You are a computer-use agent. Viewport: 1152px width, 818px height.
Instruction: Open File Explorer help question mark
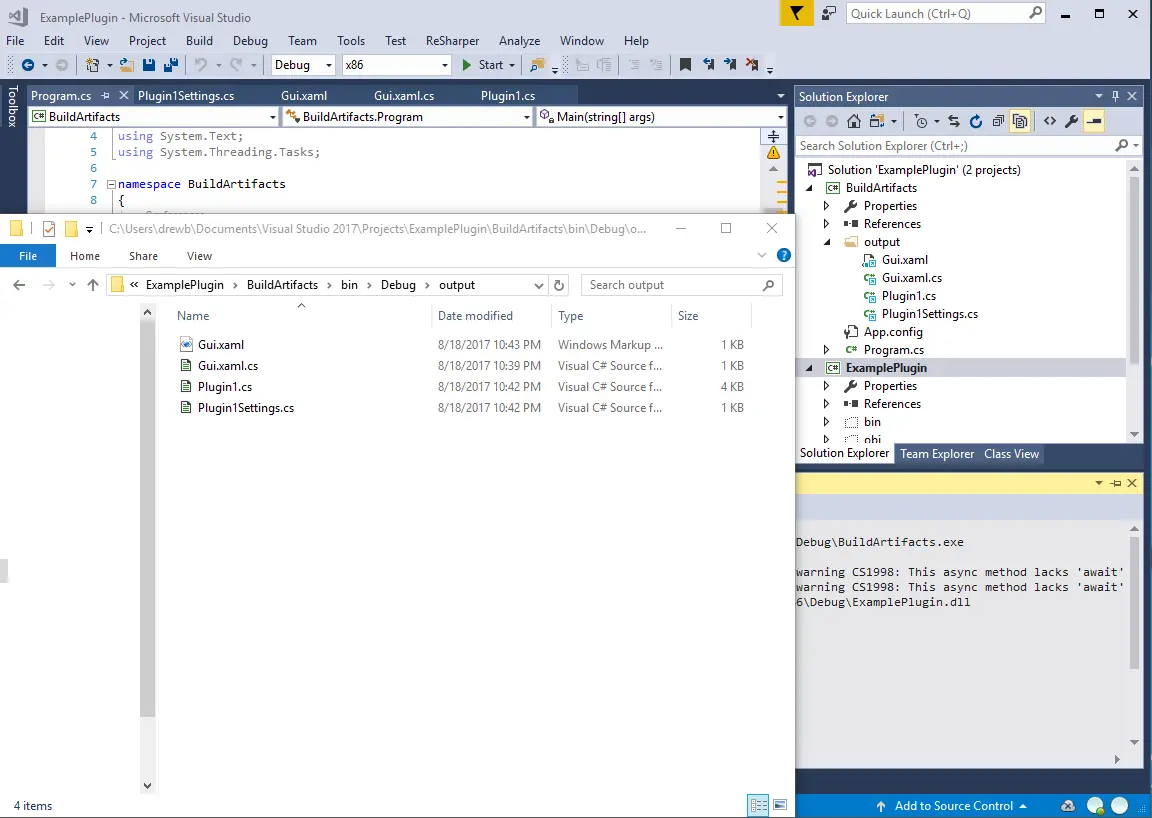[x=784, y=255]
